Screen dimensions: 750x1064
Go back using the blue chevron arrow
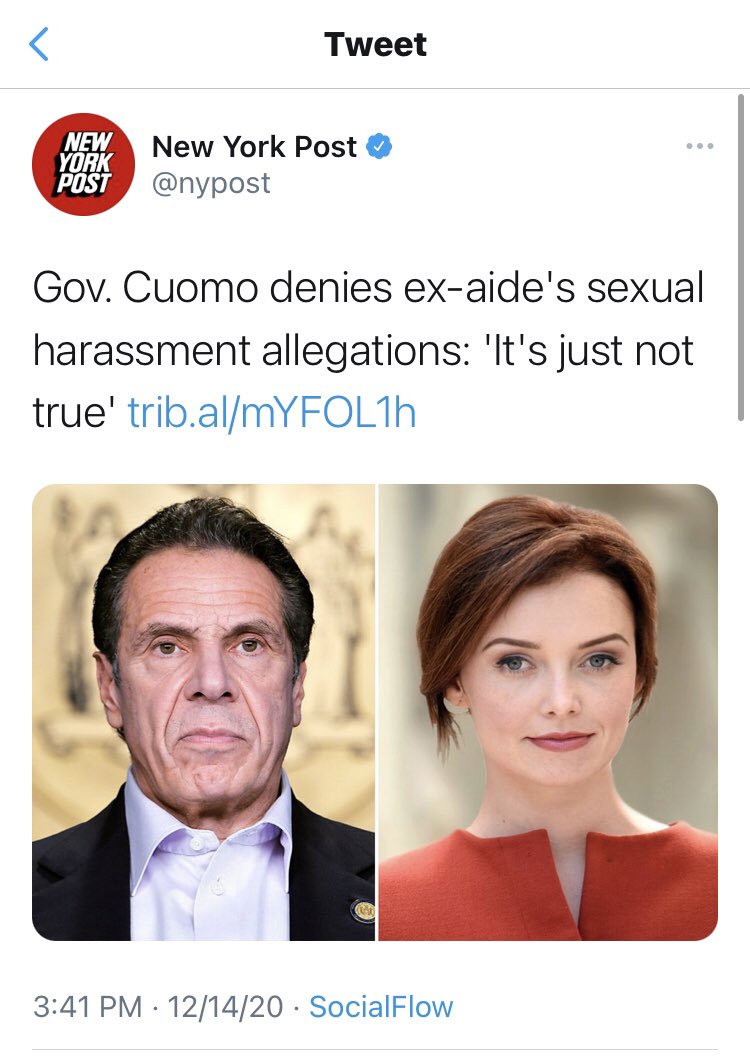pyautogui.click(x=39, y=44)
